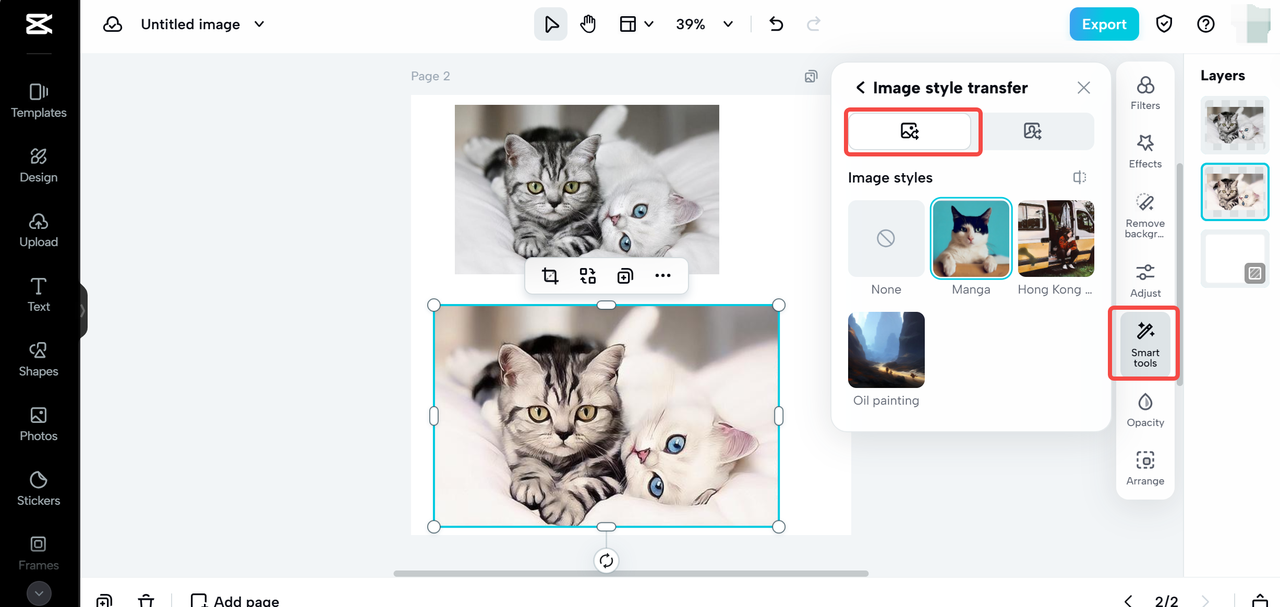Open the Effects tool
The width and height of the screenshot is (1280, 607).
(x=1145, y=150)
